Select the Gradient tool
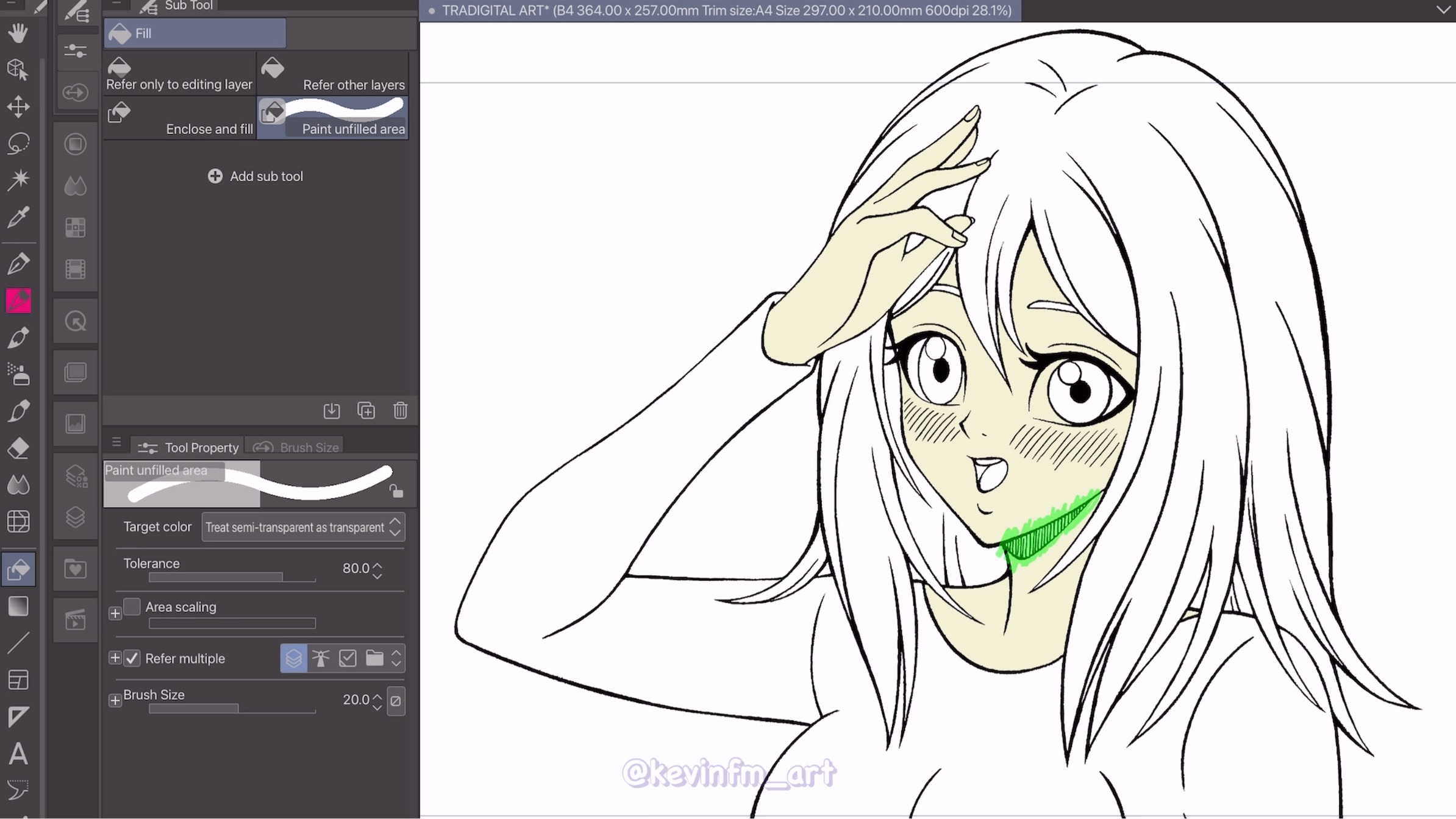Image resolution: width=1456 pixels, height=819 pixels. click(18, 606)
